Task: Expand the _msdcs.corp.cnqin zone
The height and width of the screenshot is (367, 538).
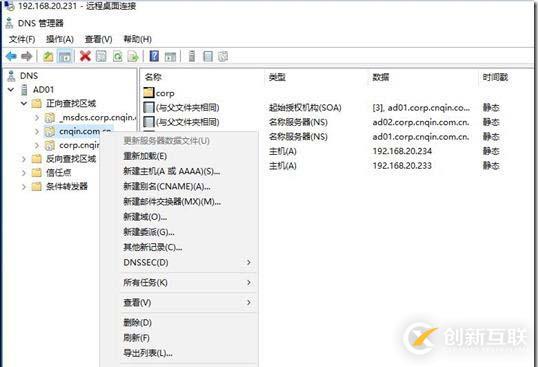Action: 37,118
